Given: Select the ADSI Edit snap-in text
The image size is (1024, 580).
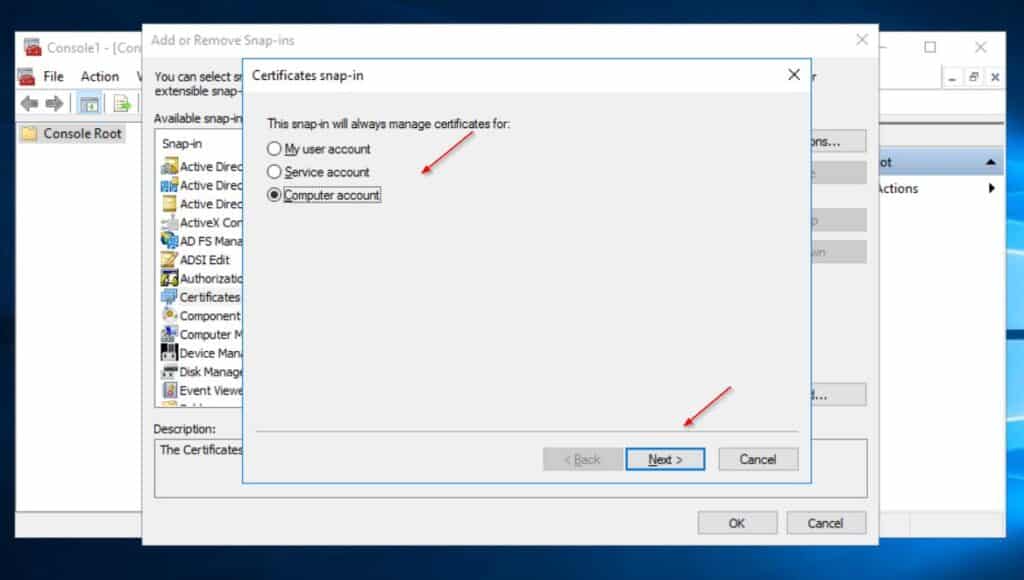Looking at the screenshot, I should coord(204,260).
